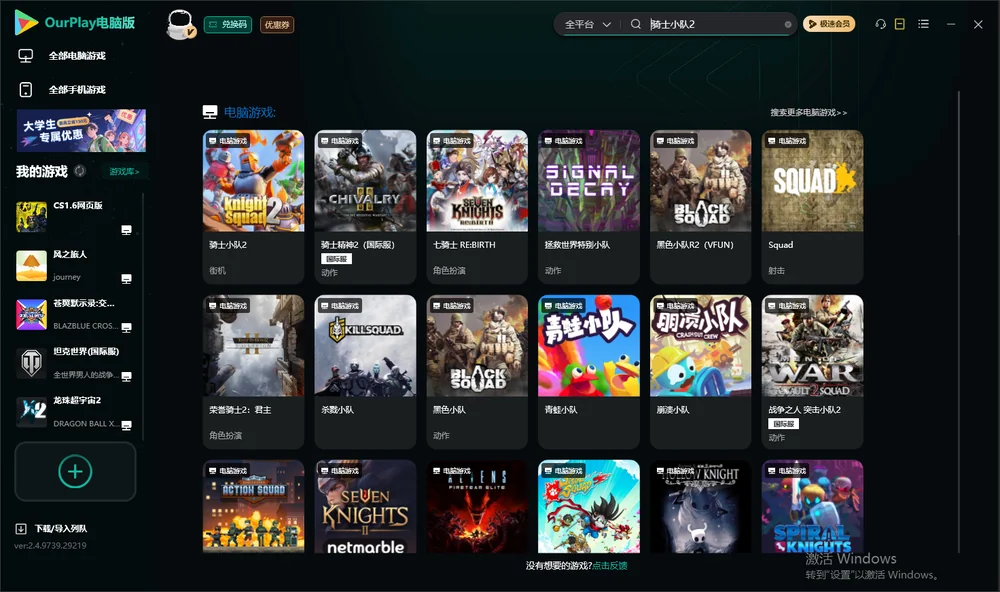The width and height of the screenshot is (1000, 592).
Task: Open the 战争之人 突击小队2 card
Action: 812,372
